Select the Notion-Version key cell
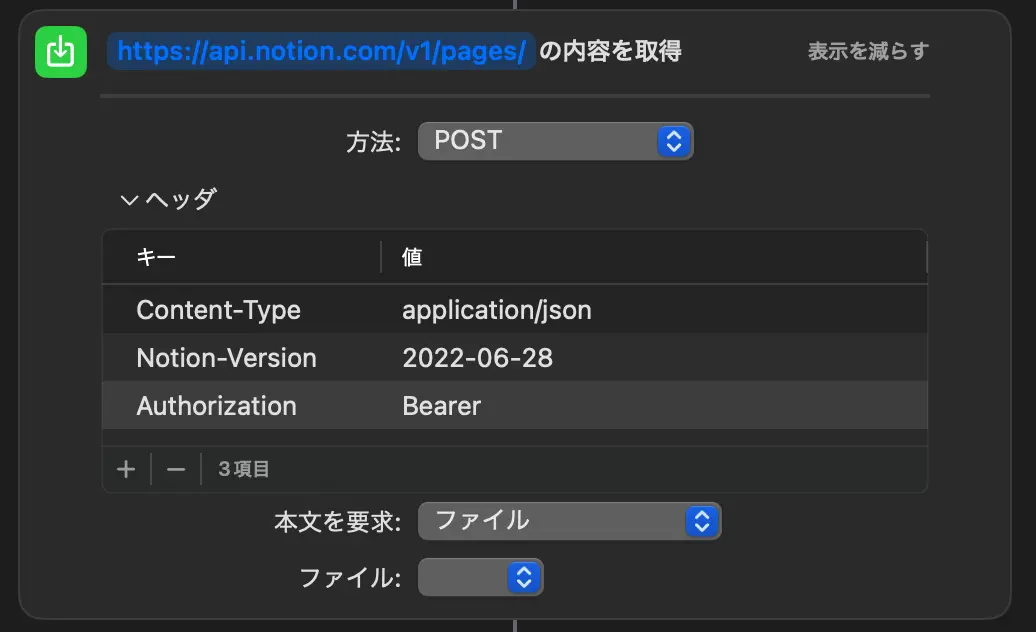The image size is (1036, 632). [227, 358]
